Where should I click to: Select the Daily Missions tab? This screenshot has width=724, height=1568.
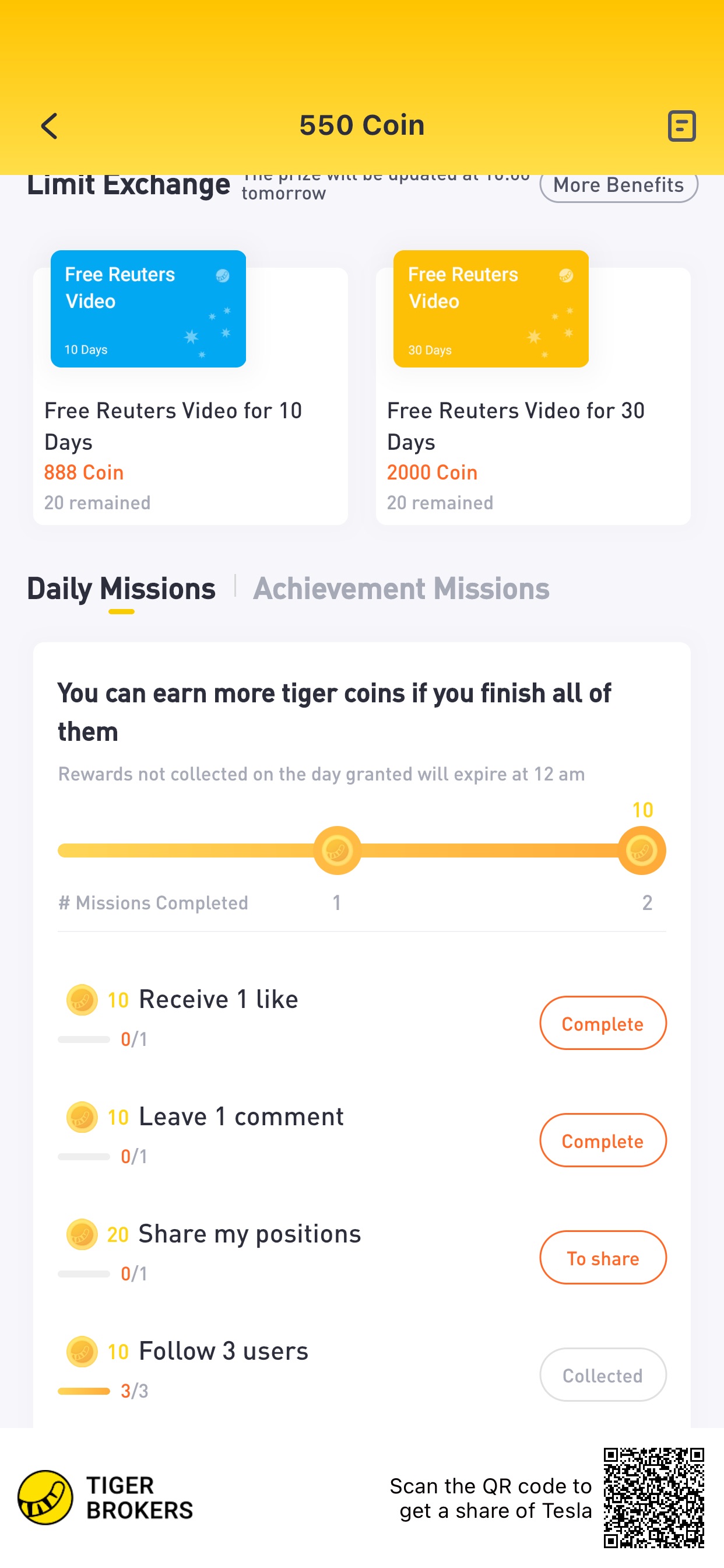click(121, 589)
